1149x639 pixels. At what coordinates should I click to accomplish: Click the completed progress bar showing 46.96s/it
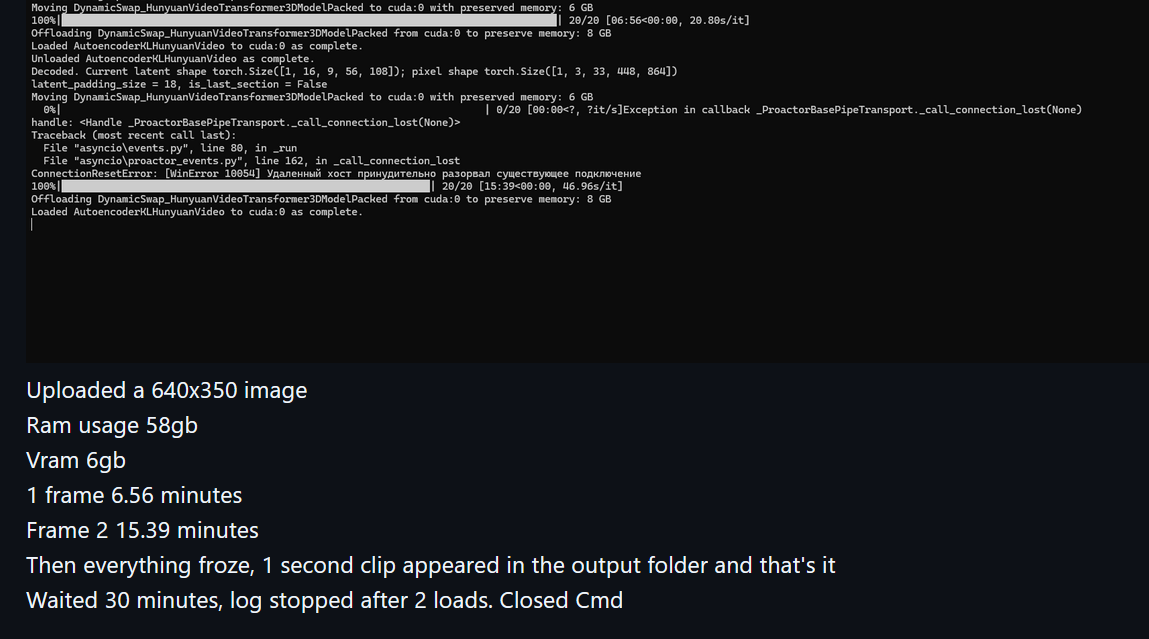pyautogui.click(x=327, y=186)
